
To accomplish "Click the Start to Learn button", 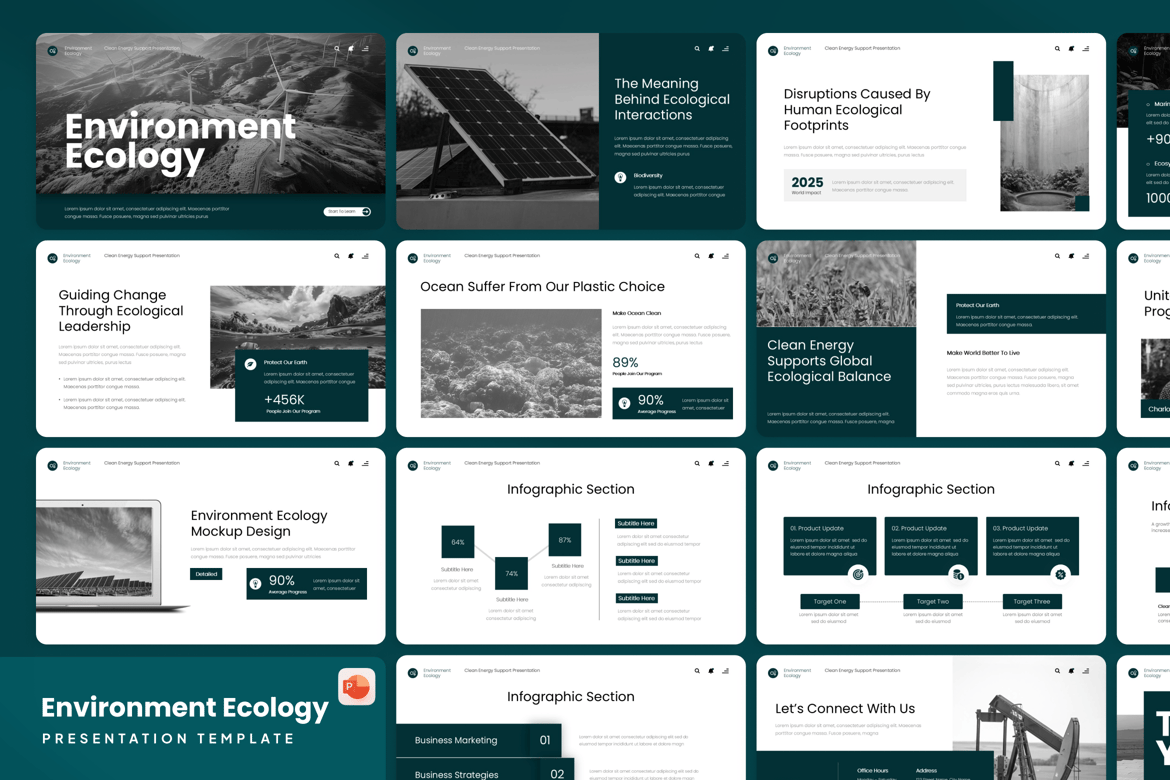I will (347, 212).
